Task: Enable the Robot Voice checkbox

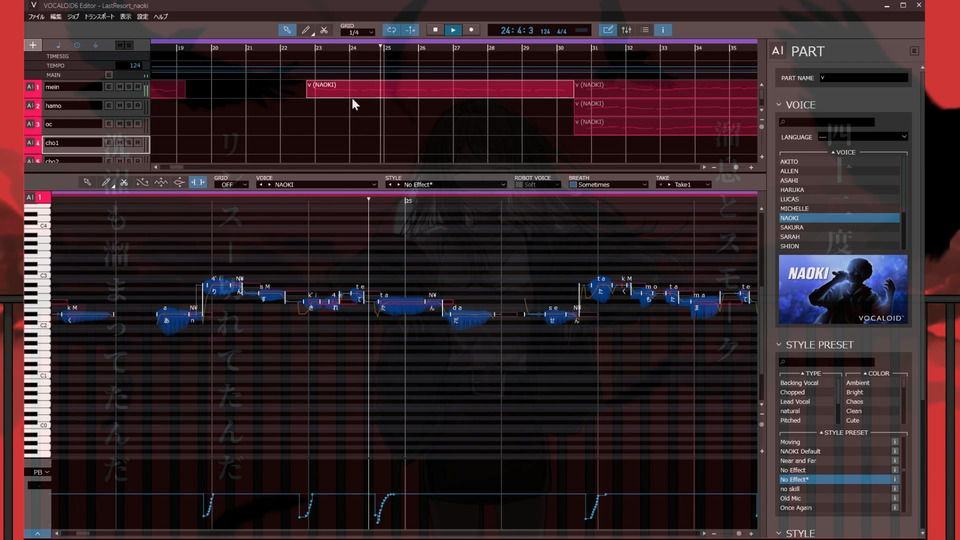Action: tap(519, 185)
